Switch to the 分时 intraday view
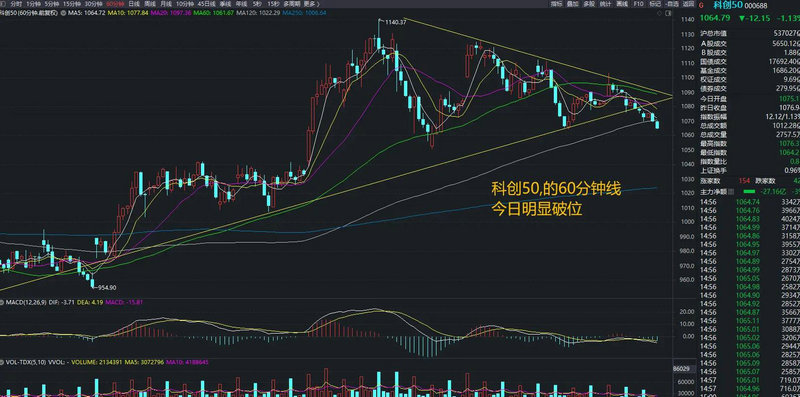Viewport: 800px width, 397px height. (x=16, y=4)
